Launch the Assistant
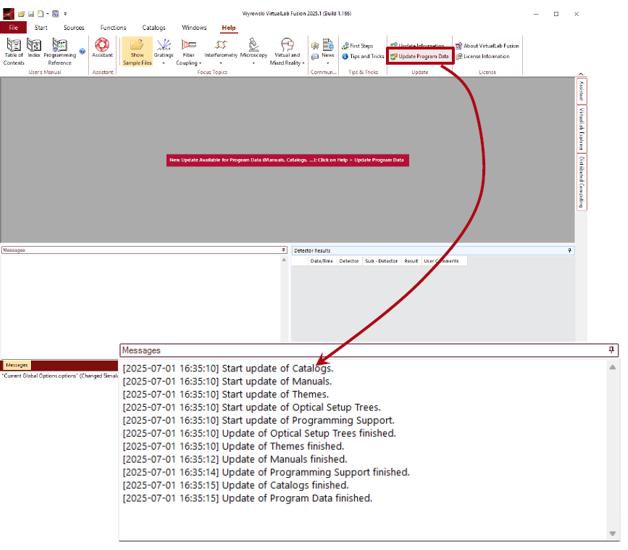 (x=102, y=50)
